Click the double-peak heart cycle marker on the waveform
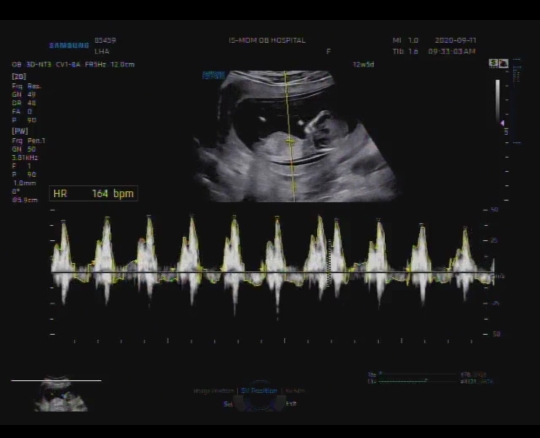The width and height of the screenshot is (540, 438). pos(330,263)
